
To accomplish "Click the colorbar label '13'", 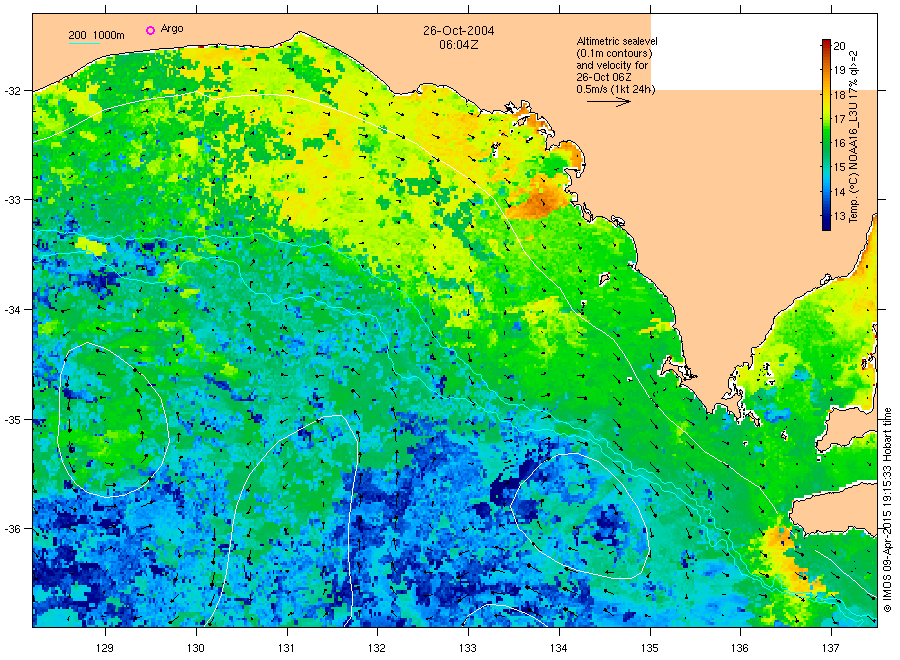I will (839, 216).
